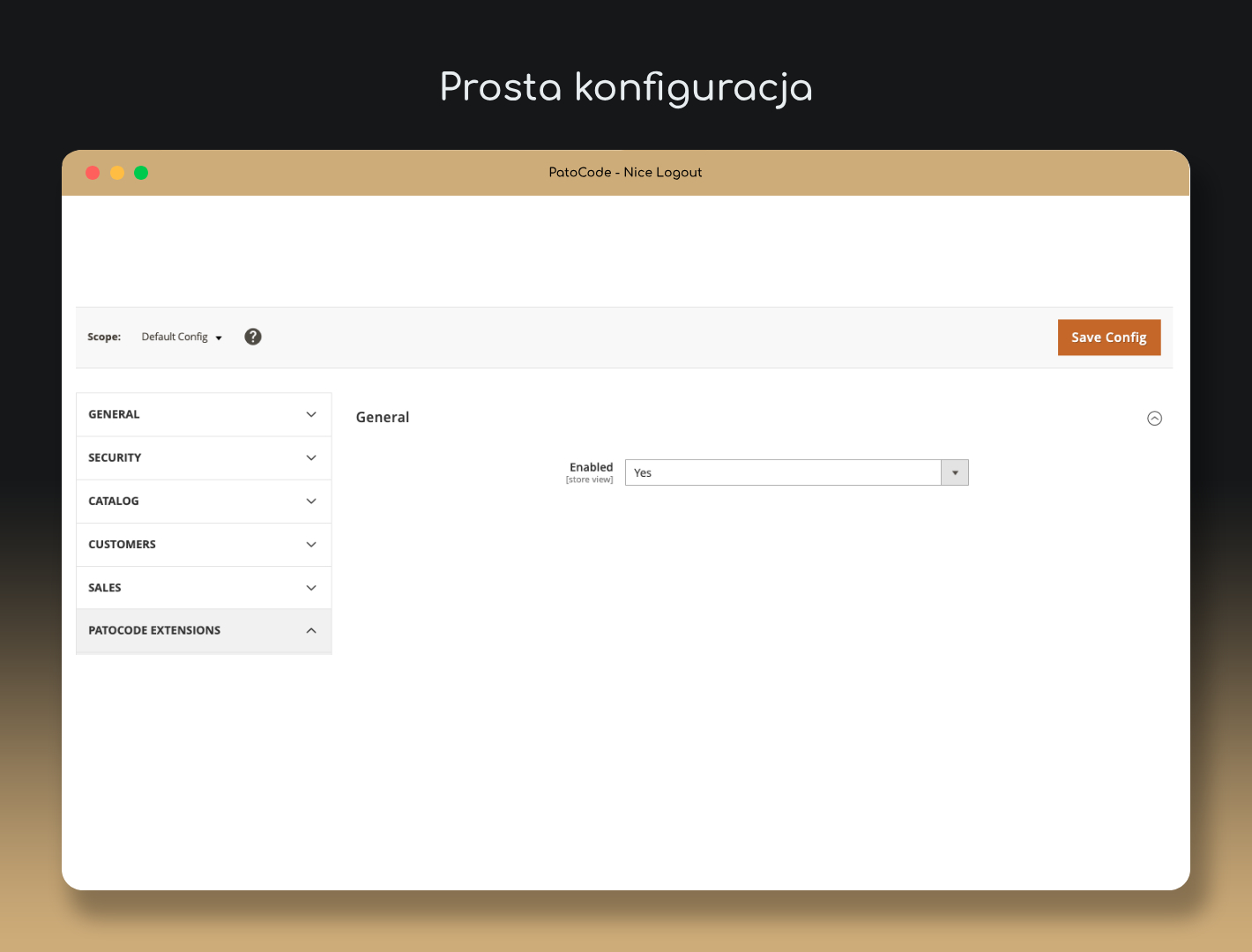Image resolution: width=1252 pixels, height=952 pixels.
Task: Collapse the General section circle icon
Action: pyautogui.click(x=1154, y=419)
